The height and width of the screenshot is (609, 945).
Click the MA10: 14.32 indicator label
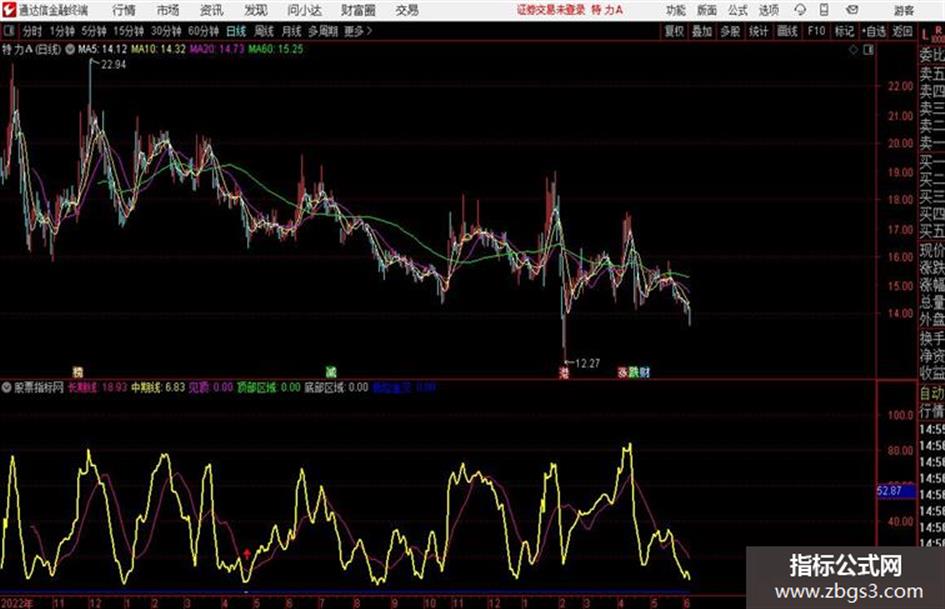(x=159, y=49)
